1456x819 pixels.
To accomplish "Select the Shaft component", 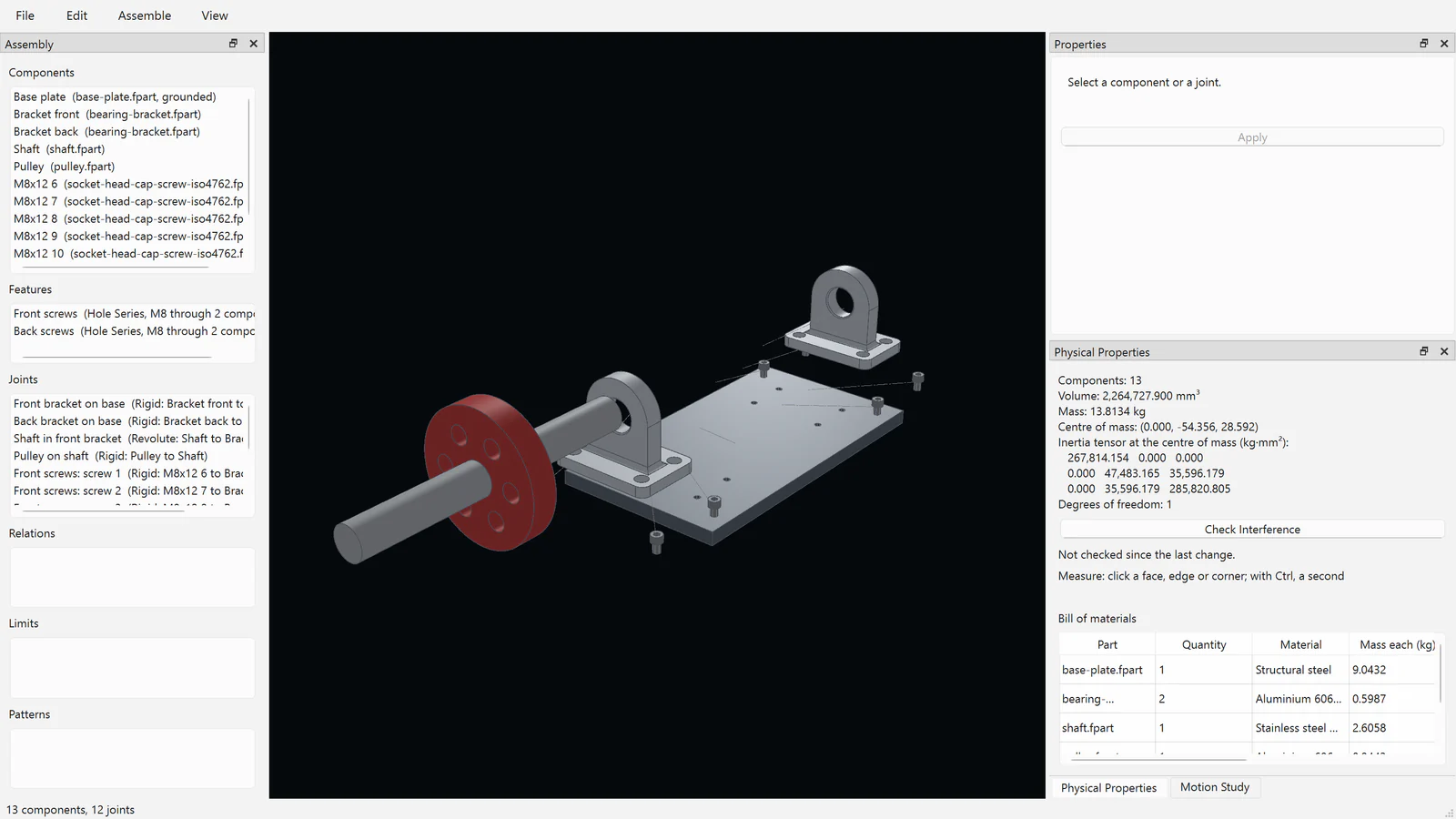I will 129,149.
